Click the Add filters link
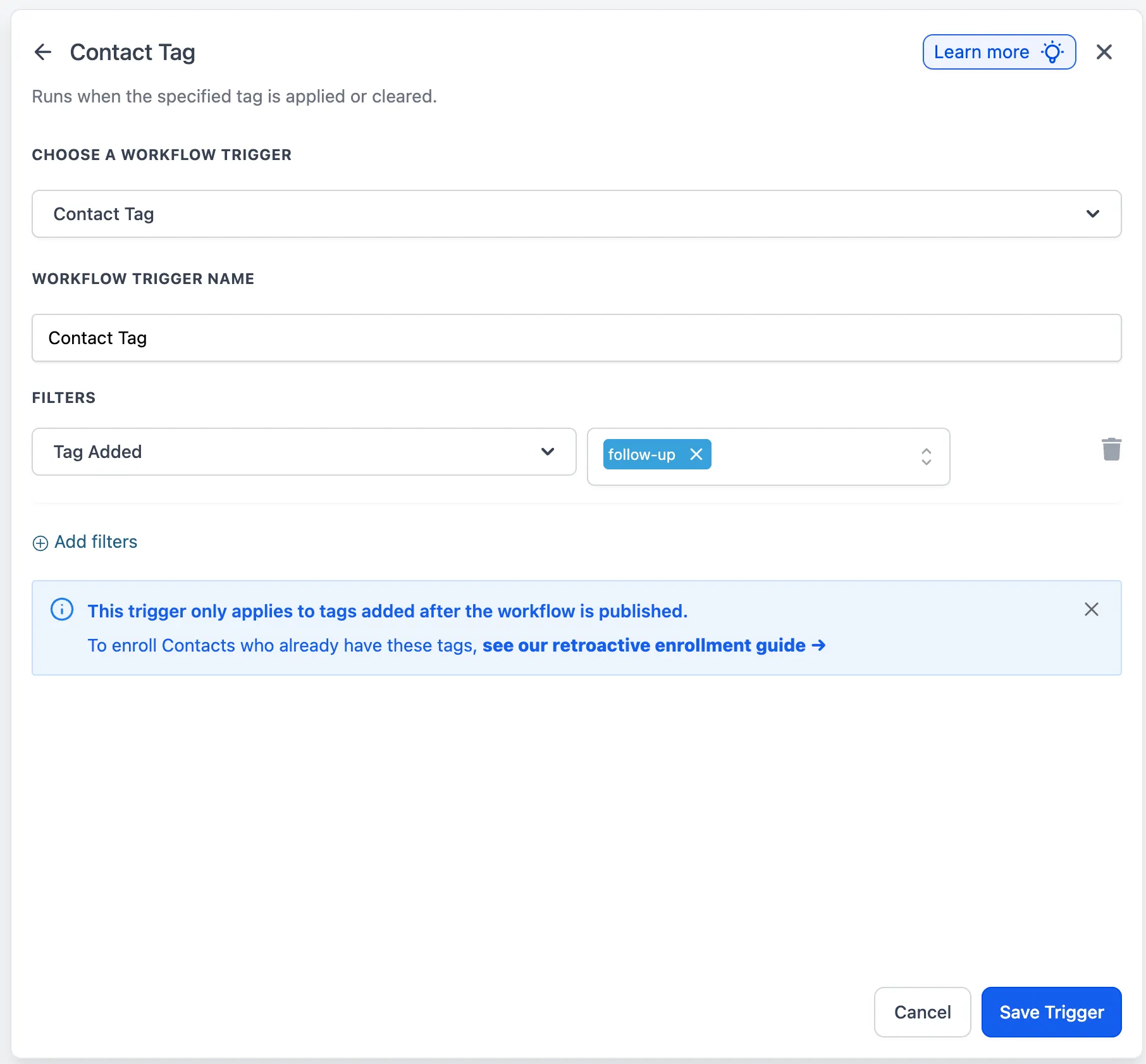 tap(95, 542)
